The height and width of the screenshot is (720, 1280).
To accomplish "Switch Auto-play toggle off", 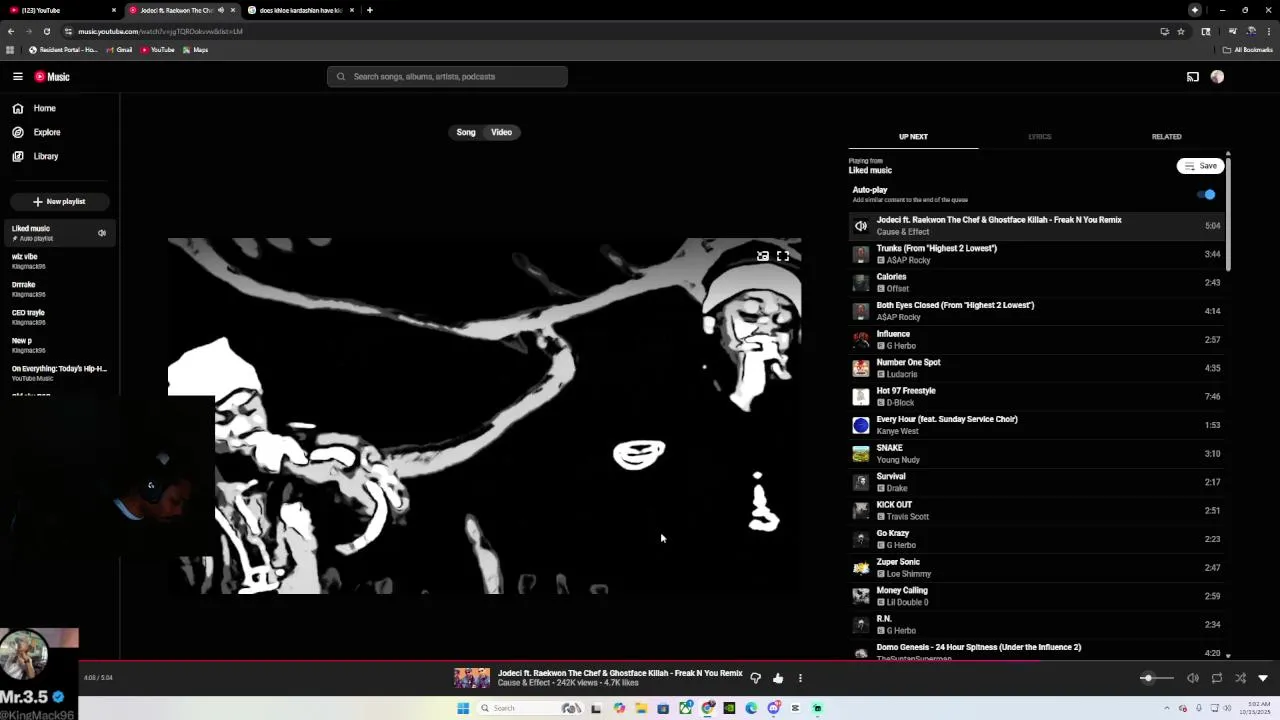I will pyautogui.click(x=1207, y=194).
